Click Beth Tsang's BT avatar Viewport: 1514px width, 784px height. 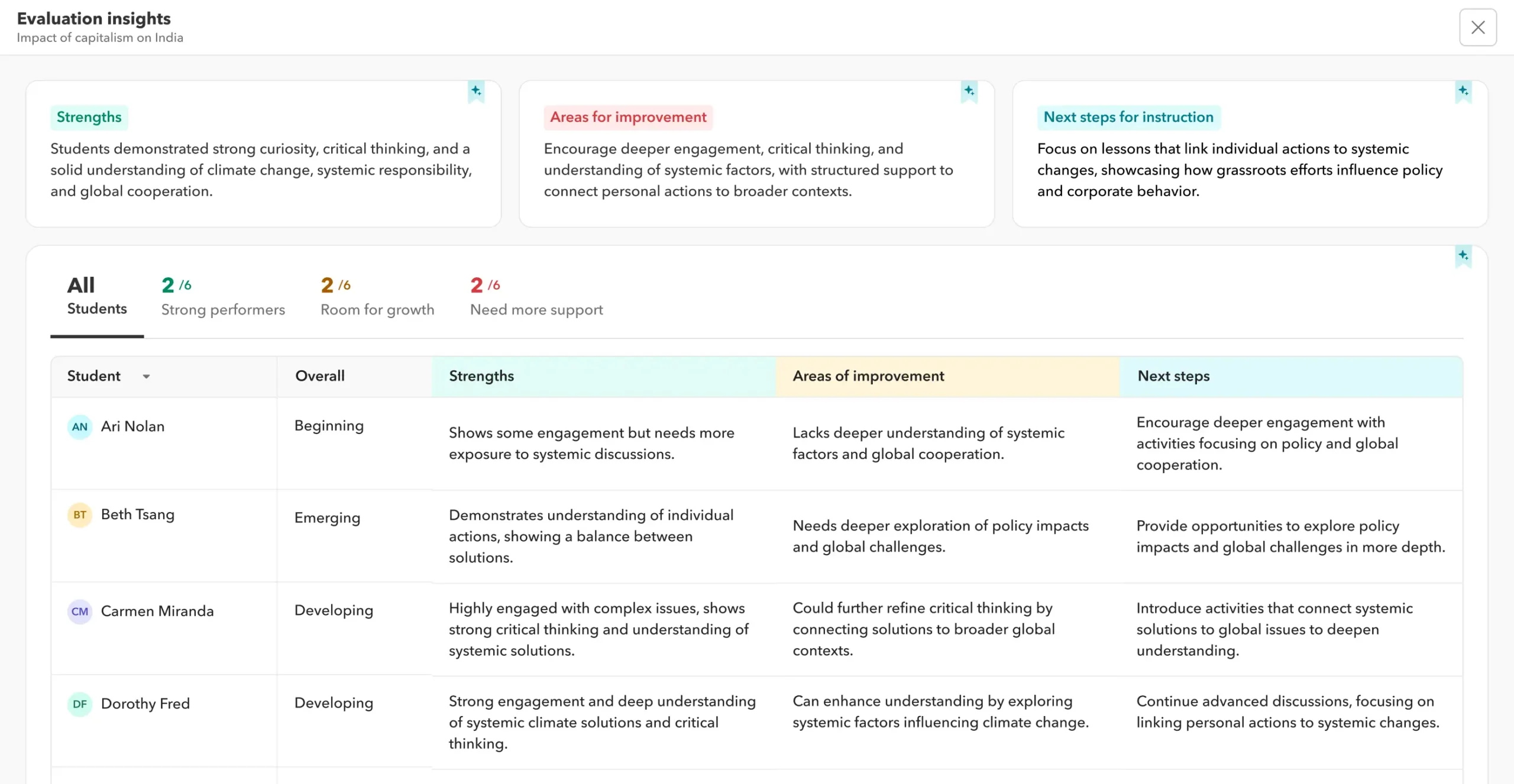click(x=79, y=514)
